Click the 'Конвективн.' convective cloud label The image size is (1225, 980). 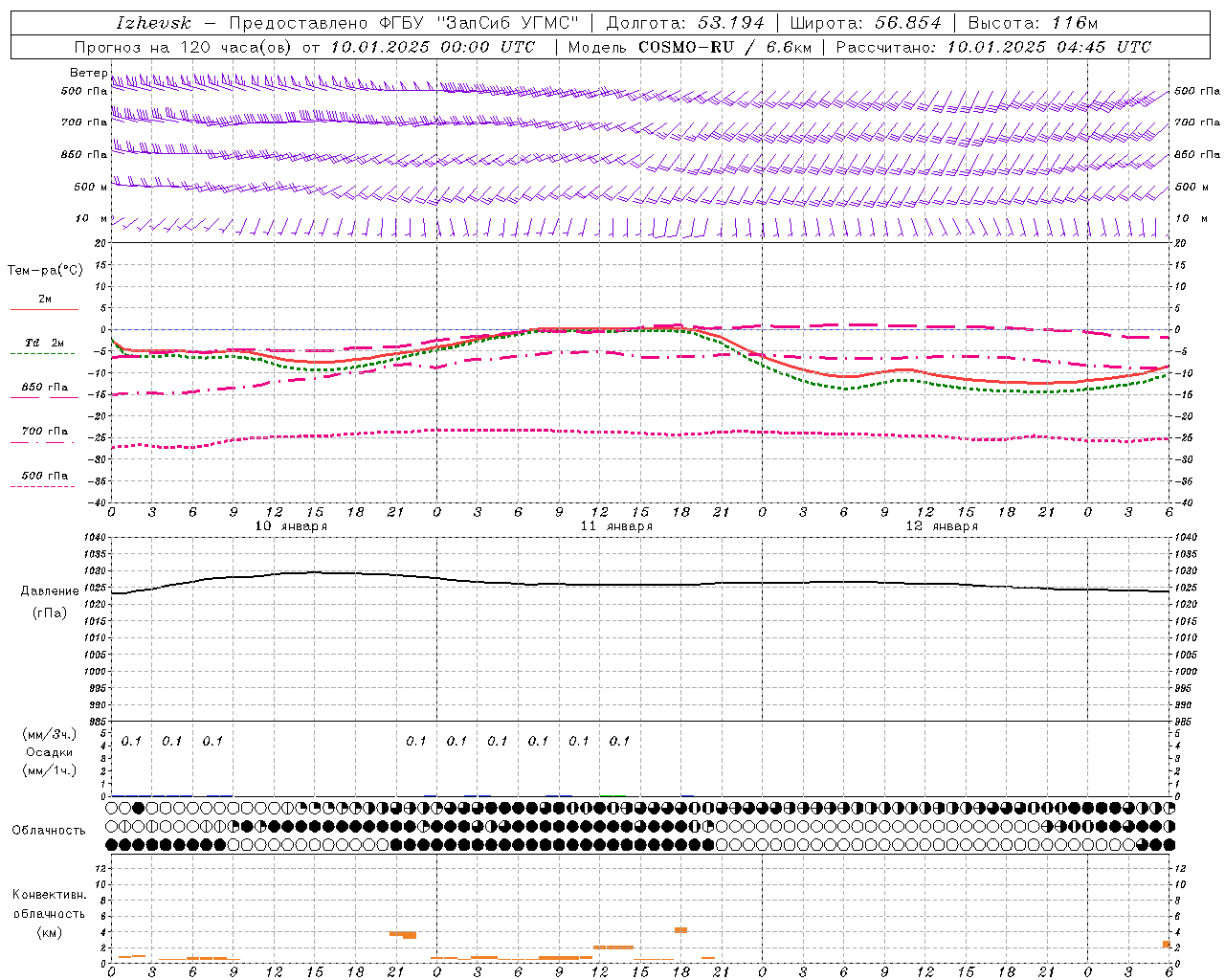50,895
